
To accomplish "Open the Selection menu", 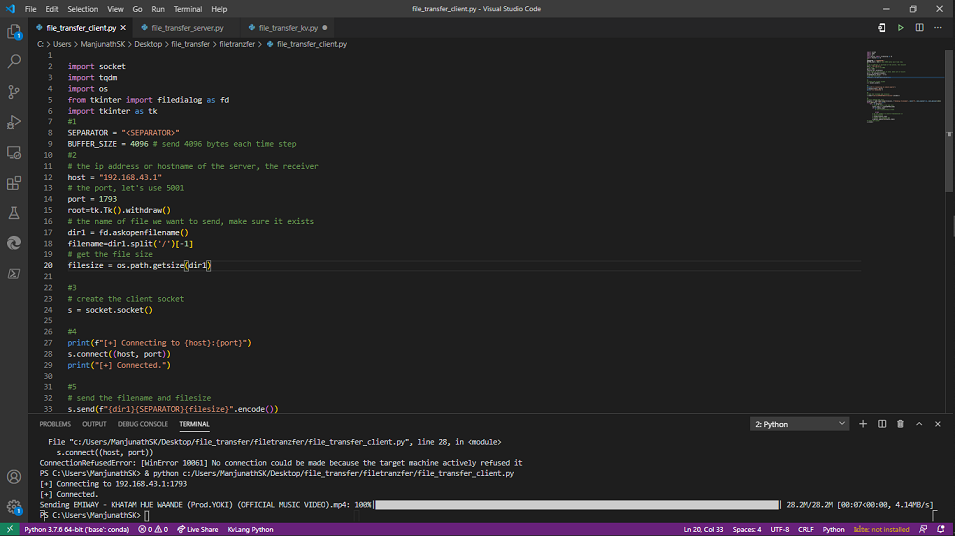I will [82, 9].
